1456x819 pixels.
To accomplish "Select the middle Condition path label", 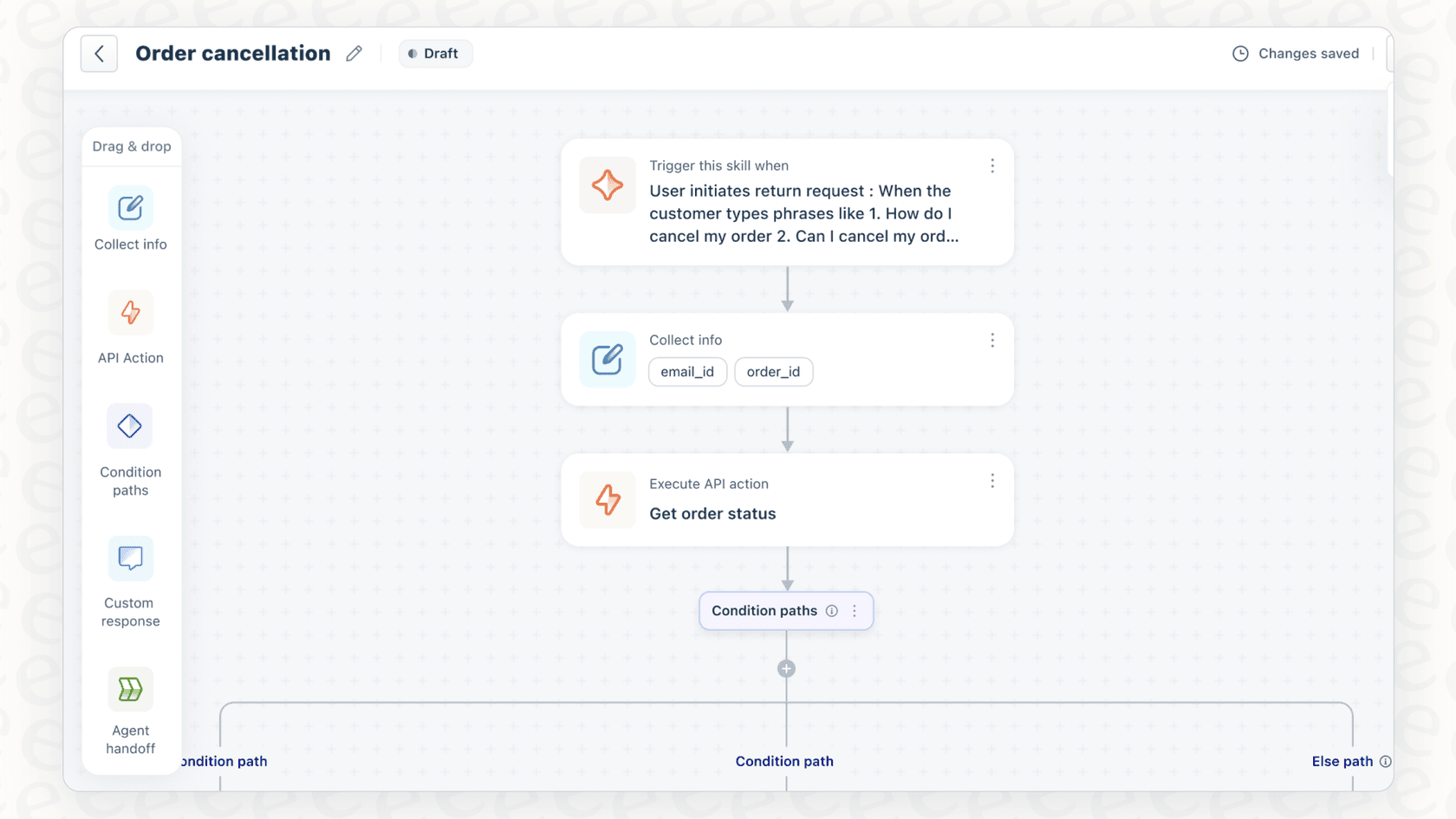I will coord(784,761).
